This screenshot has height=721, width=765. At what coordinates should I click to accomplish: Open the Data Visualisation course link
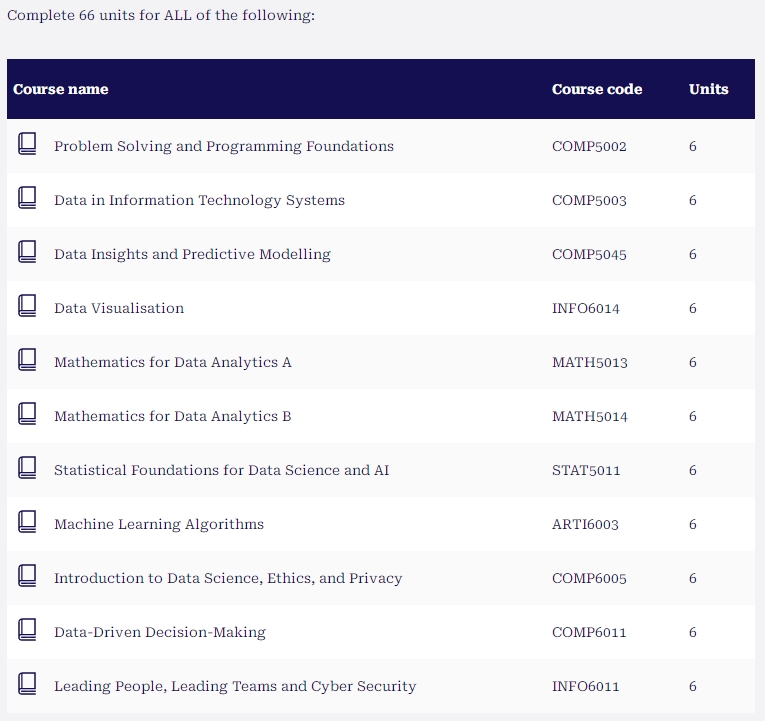[x=119, y=308]
